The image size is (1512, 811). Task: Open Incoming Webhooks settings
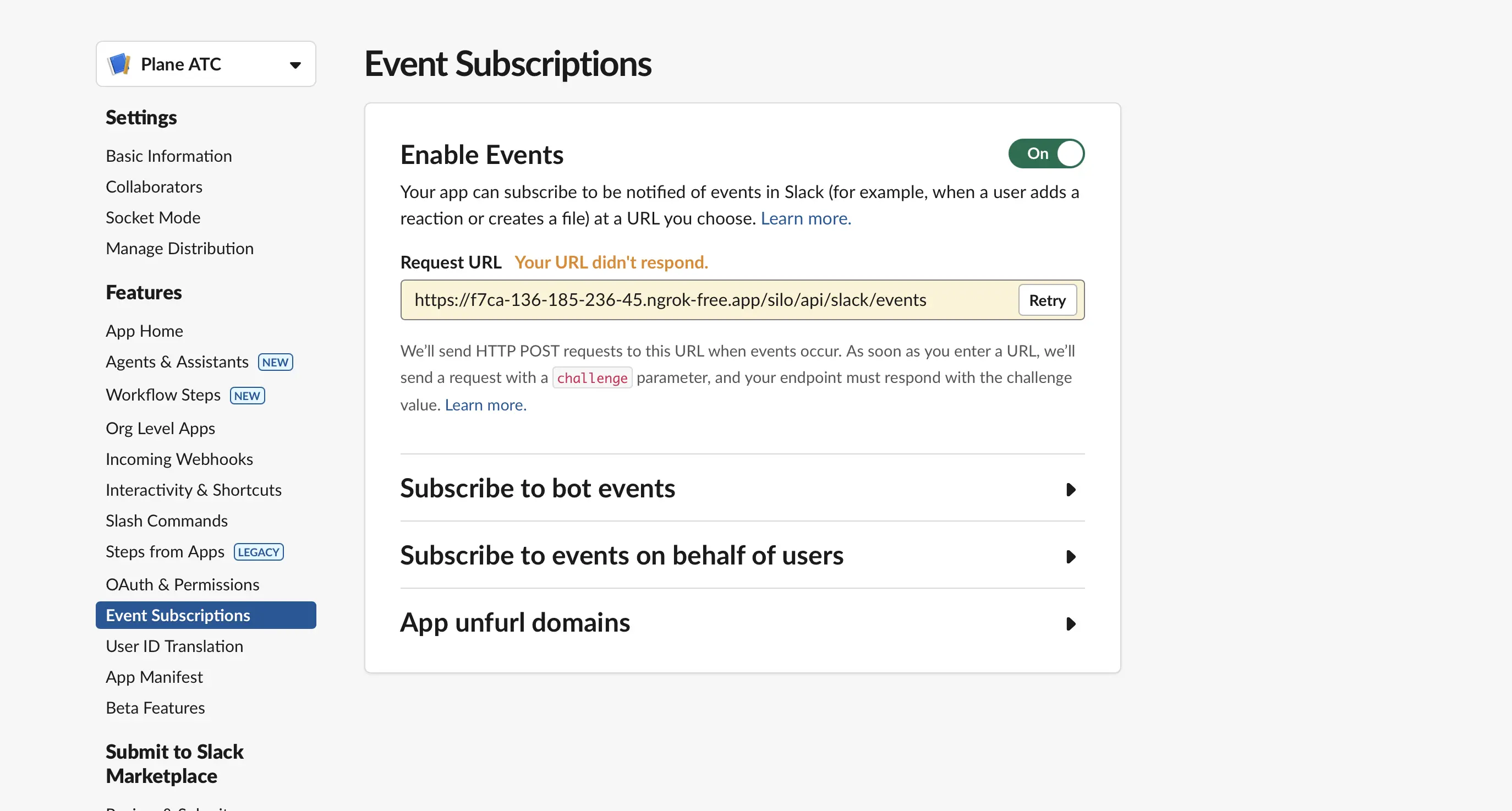coord(179,458)
